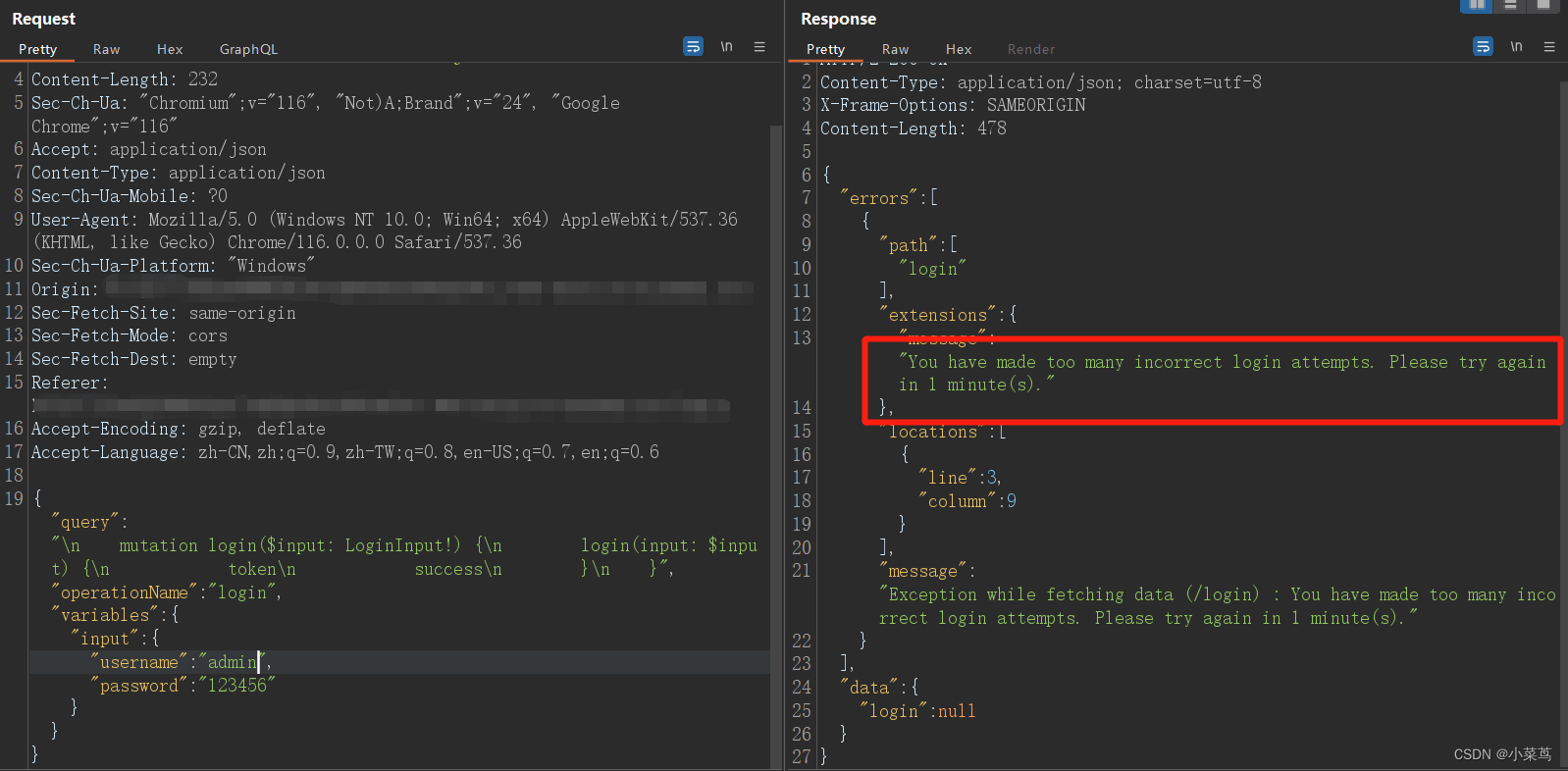The width and height of the screenshot is (1568, 771).
Task: Click the Accept: application/json request header
Action: 149,149
